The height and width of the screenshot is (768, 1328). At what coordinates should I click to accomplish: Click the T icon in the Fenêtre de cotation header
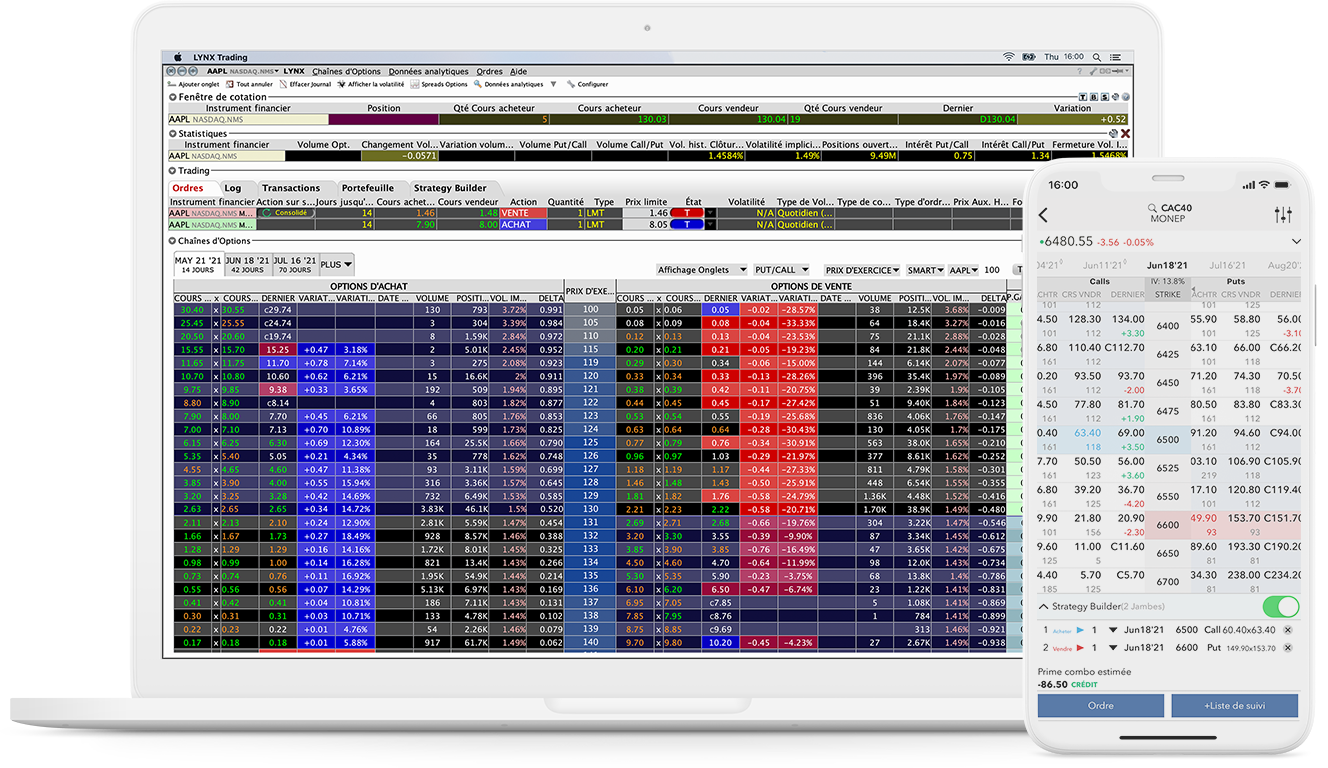pos(1083,97)
